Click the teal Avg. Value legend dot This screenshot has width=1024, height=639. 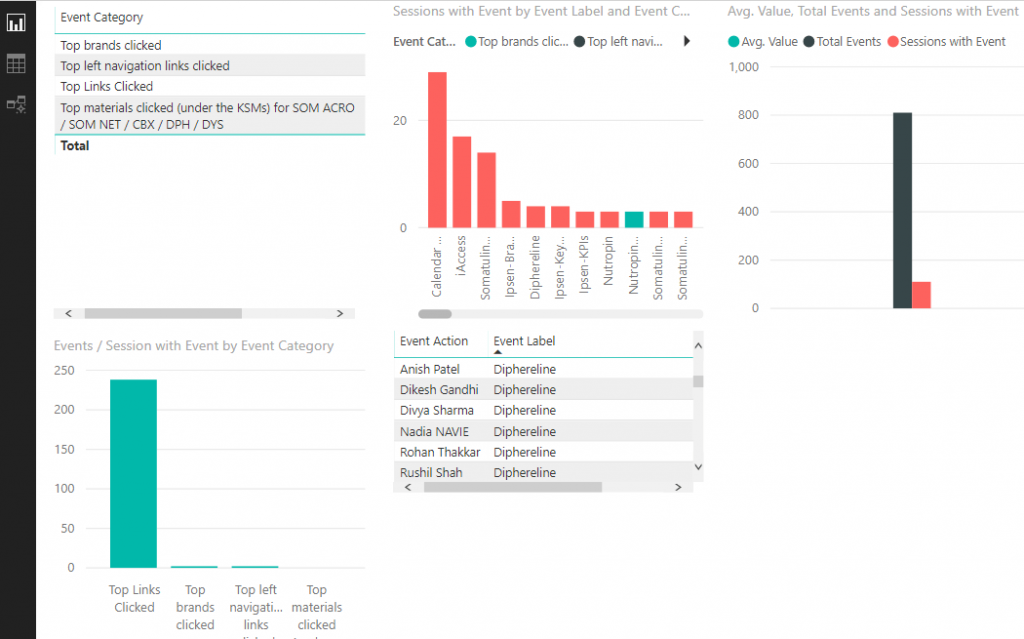736,41
